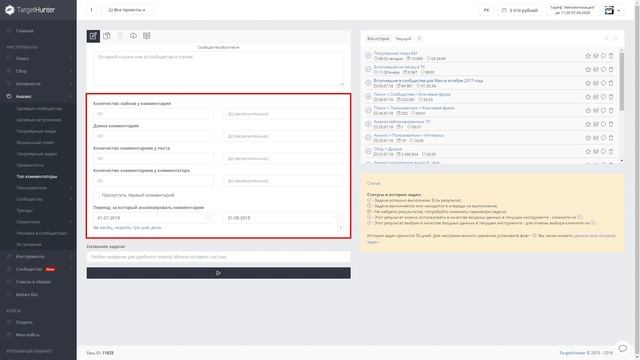Click the icon after the 'Текущий' history tab
Viewport: 640px width, 360px height.
(419, 38)
